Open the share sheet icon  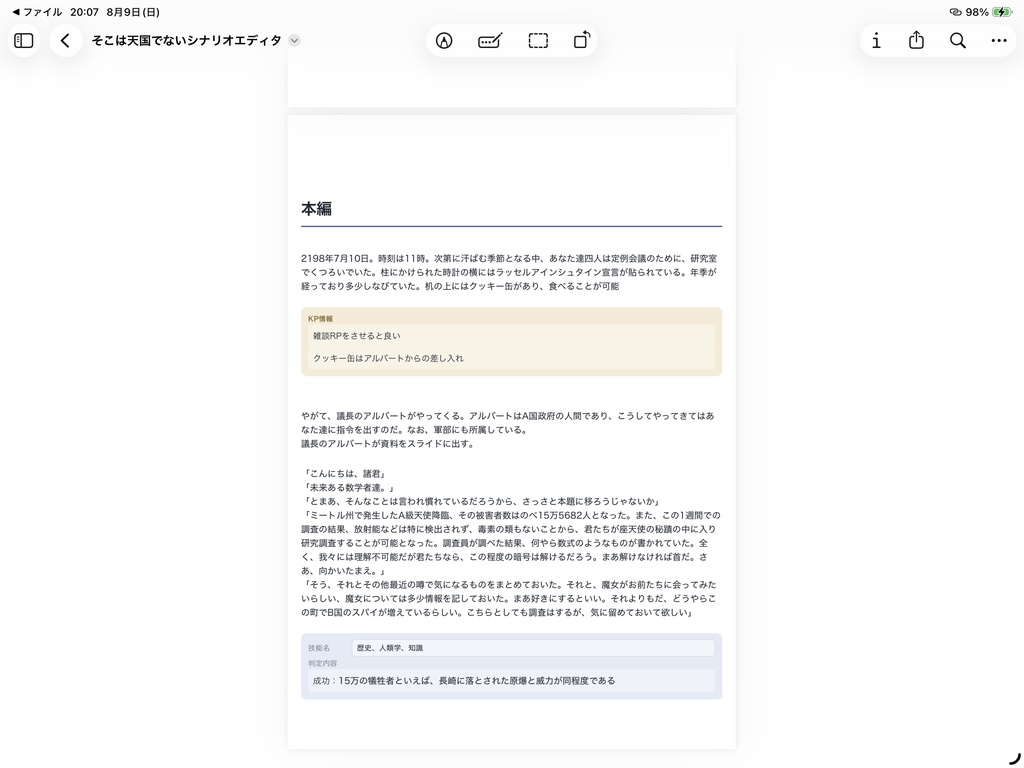click(916, 40)
